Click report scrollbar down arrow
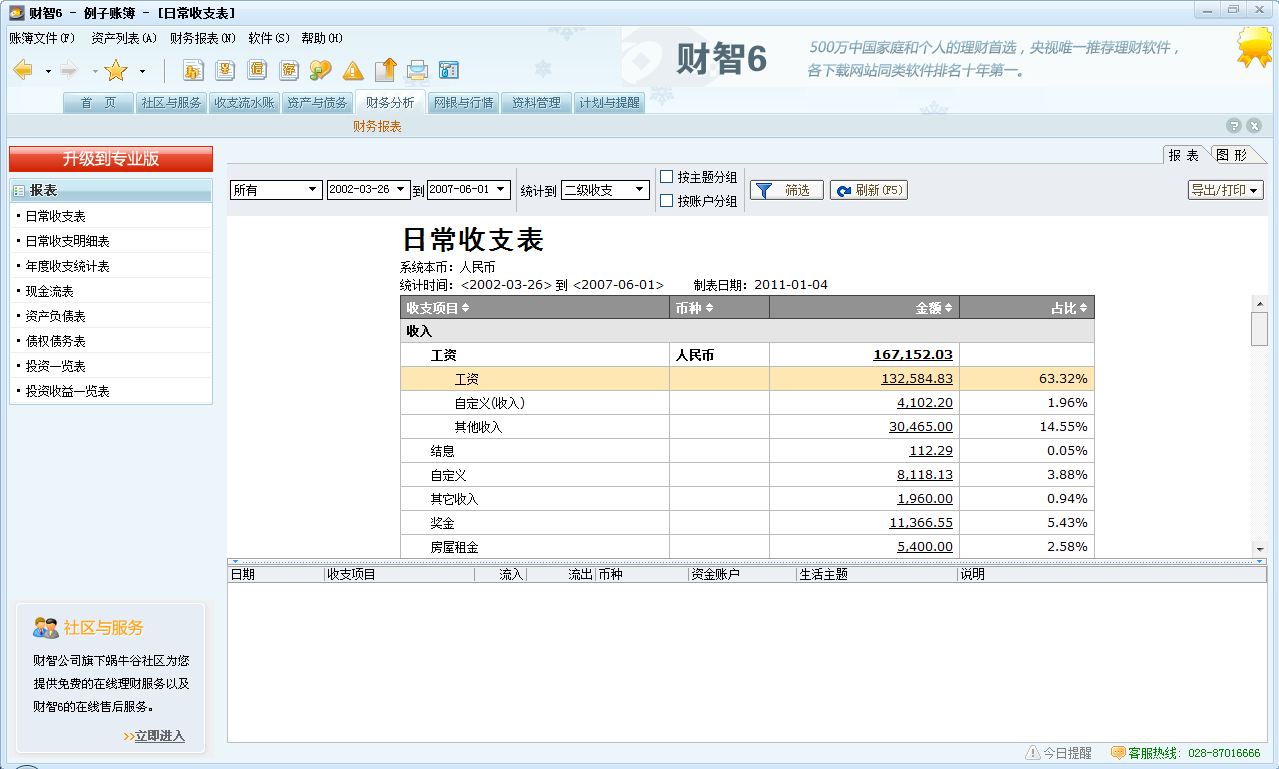1279x769 pixels. tap(1260, 549)
